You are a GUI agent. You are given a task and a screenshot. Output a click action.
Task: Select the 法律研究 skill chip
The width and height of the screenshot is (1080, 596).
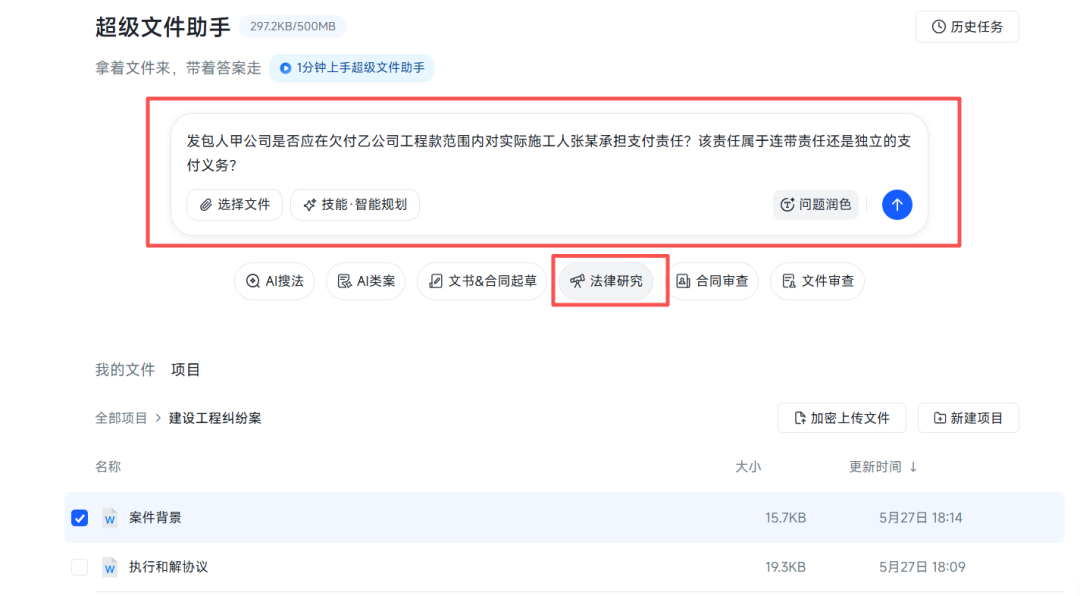pyautogui.click(x=606, y=281)
